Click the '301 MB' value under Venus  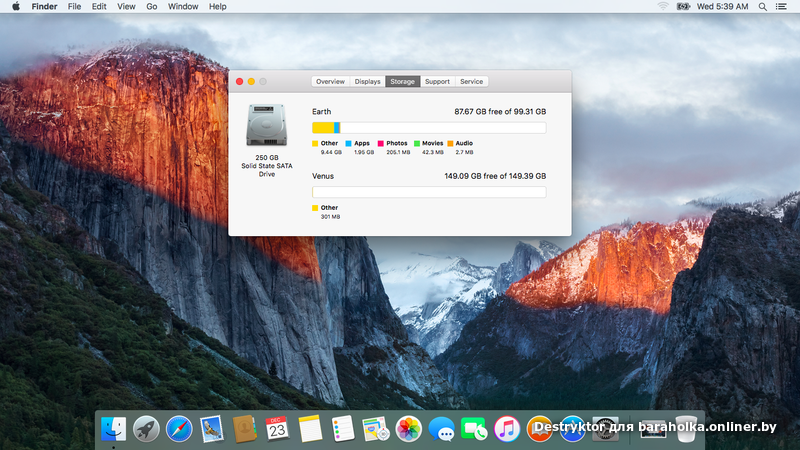tap(330, 216)
